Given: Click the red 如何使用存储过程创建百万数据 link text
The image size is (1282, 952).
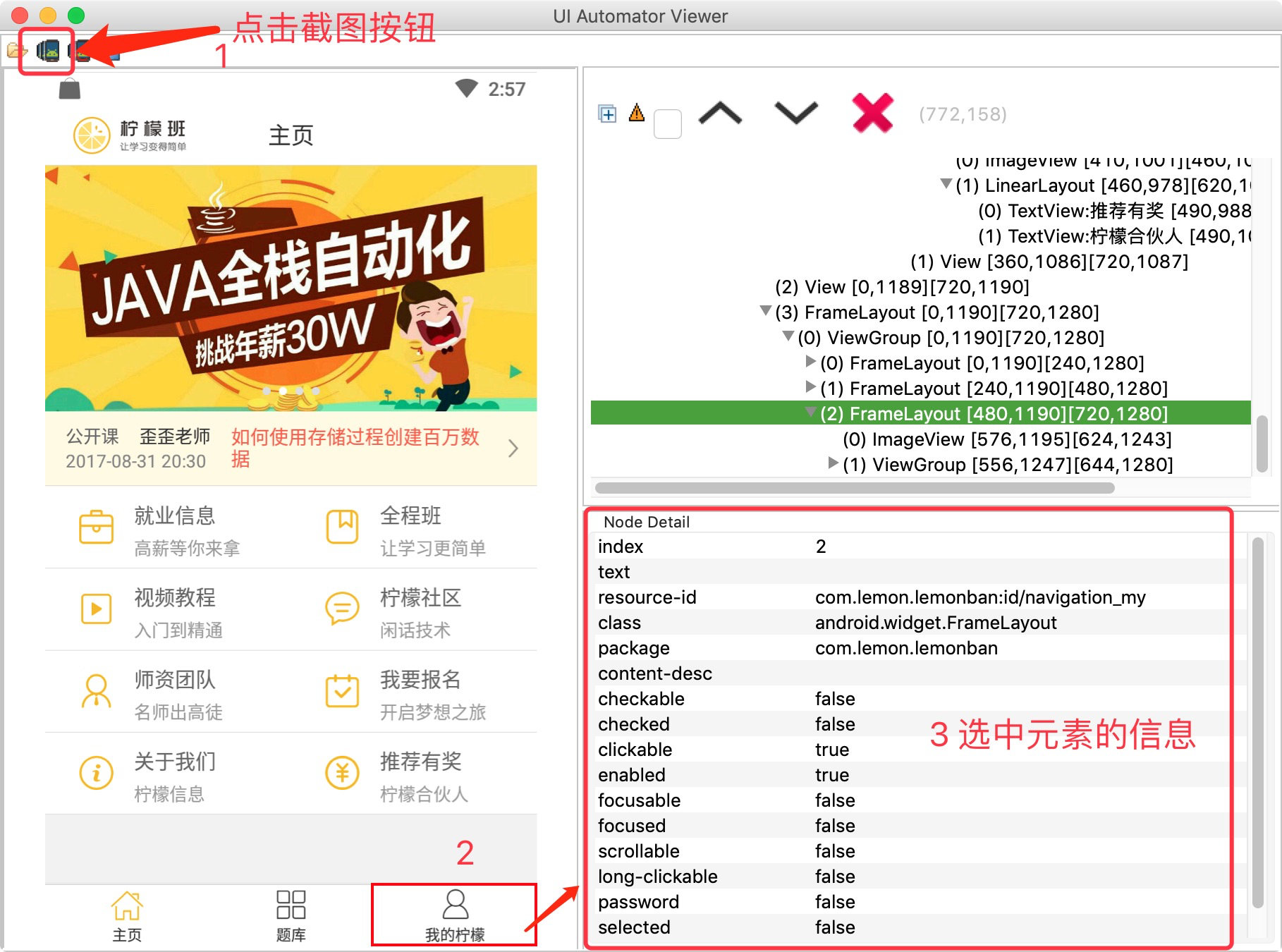Looking at the screenshot, I should 355,448.
